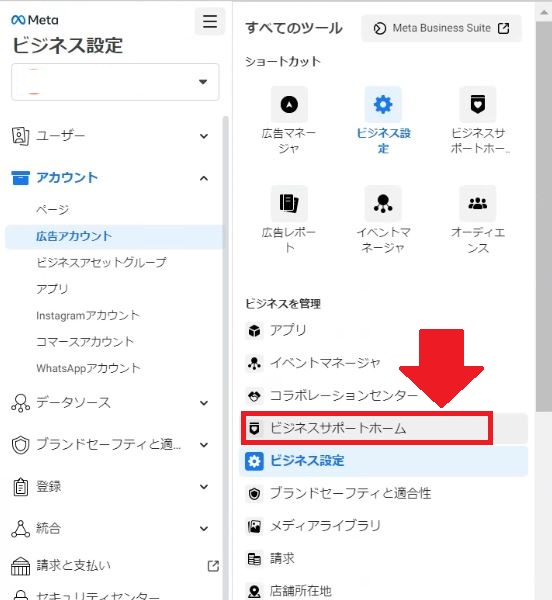The height and width of the screenshot is (600, 552).
Task: Click the sidebar brand safety shield icon
Action: (x=20, y=445)
